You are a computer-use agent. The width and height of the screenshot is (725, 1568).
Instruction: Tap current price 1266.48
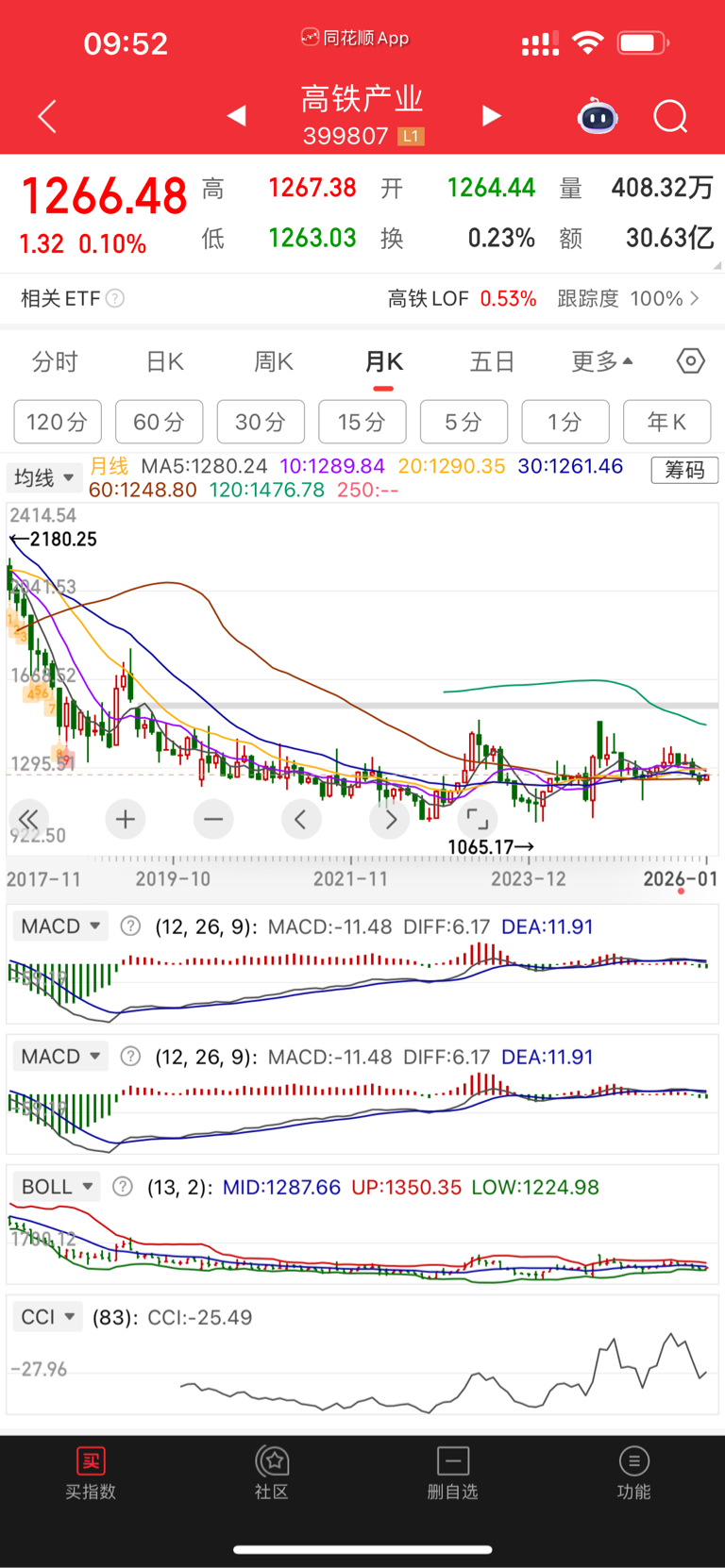104,196
